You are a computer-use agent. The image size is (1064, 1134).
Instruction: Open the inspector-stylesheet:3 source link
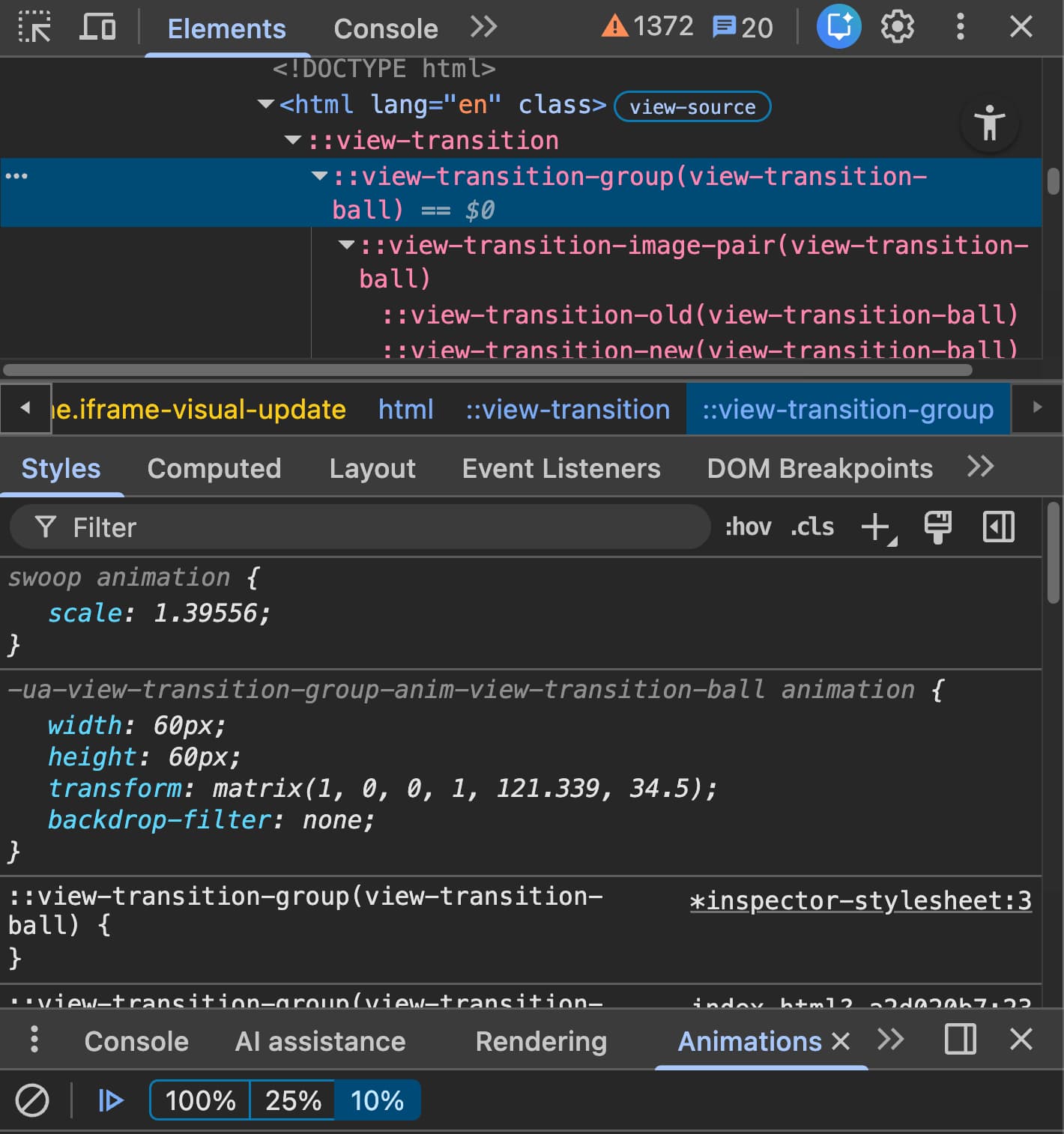pyautogui.click(x=860, y=900)
